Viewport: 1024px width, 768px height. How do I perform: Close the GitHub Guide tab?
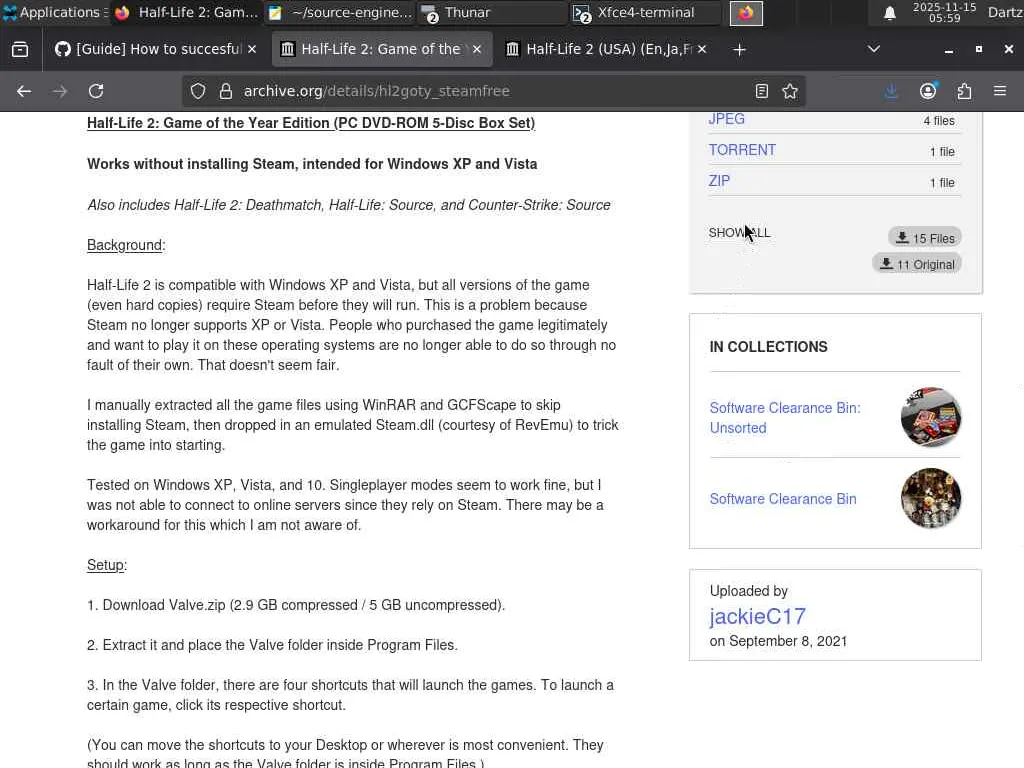point(252,50)
